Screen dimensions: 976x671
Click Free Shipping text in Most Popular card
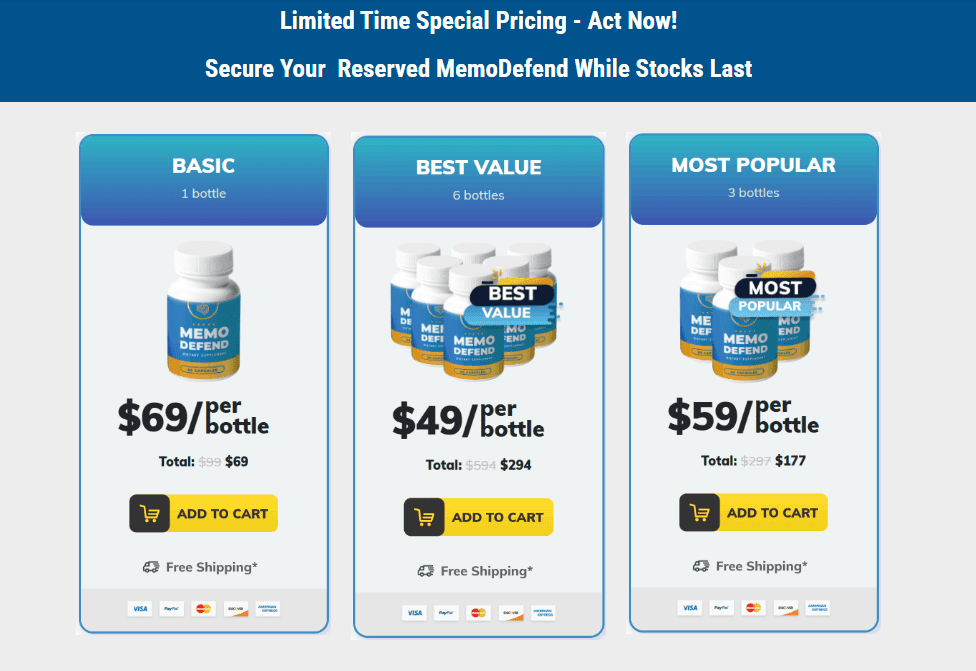click(x=761, y=566)
